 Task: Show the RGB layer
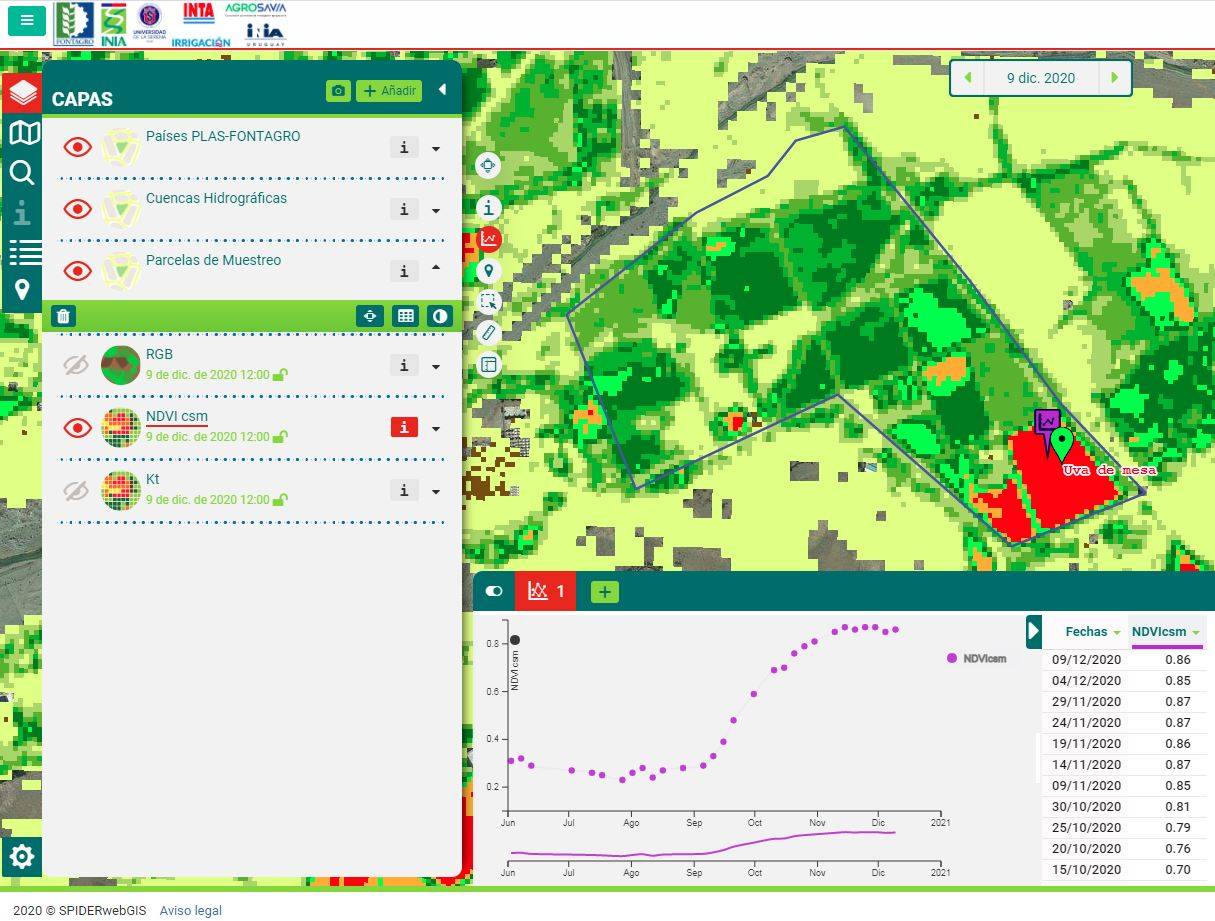(x=77, y=366)
